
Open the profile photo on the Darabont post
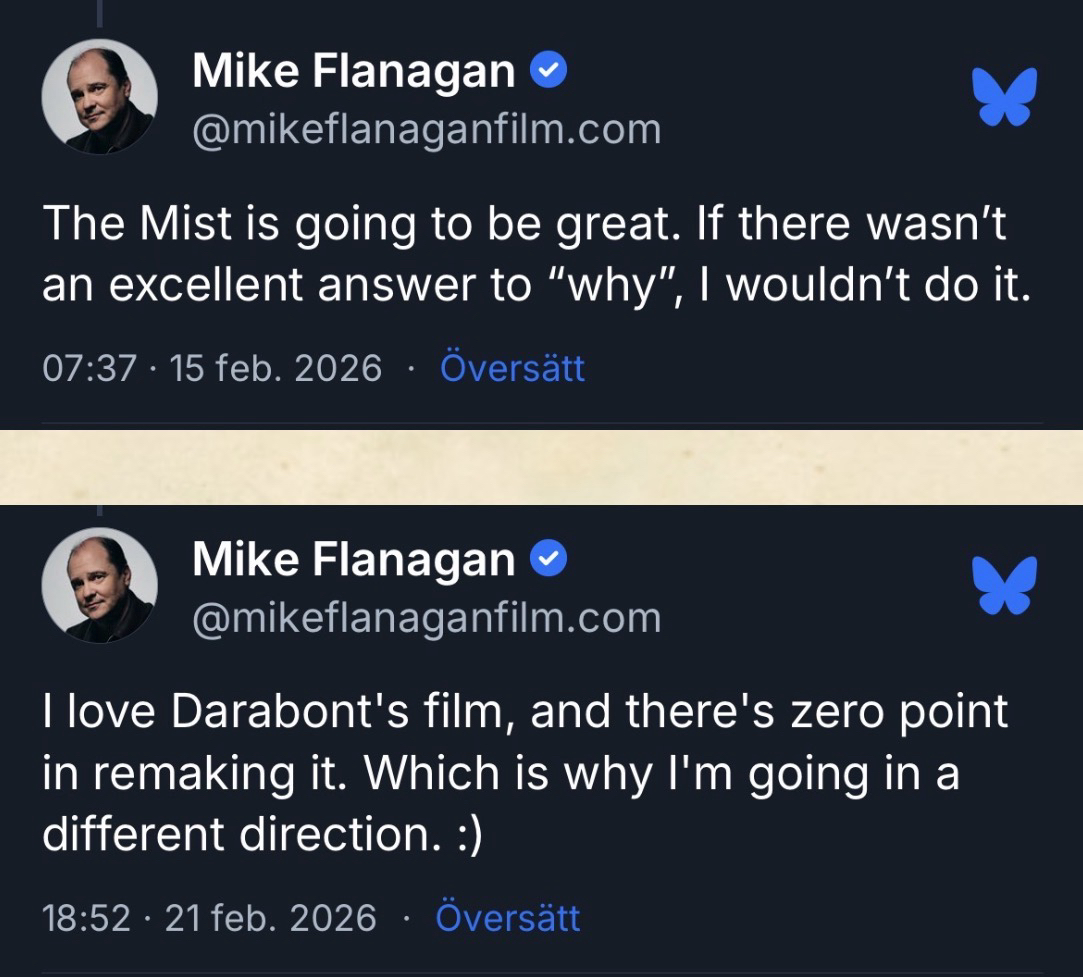(99, 585)
